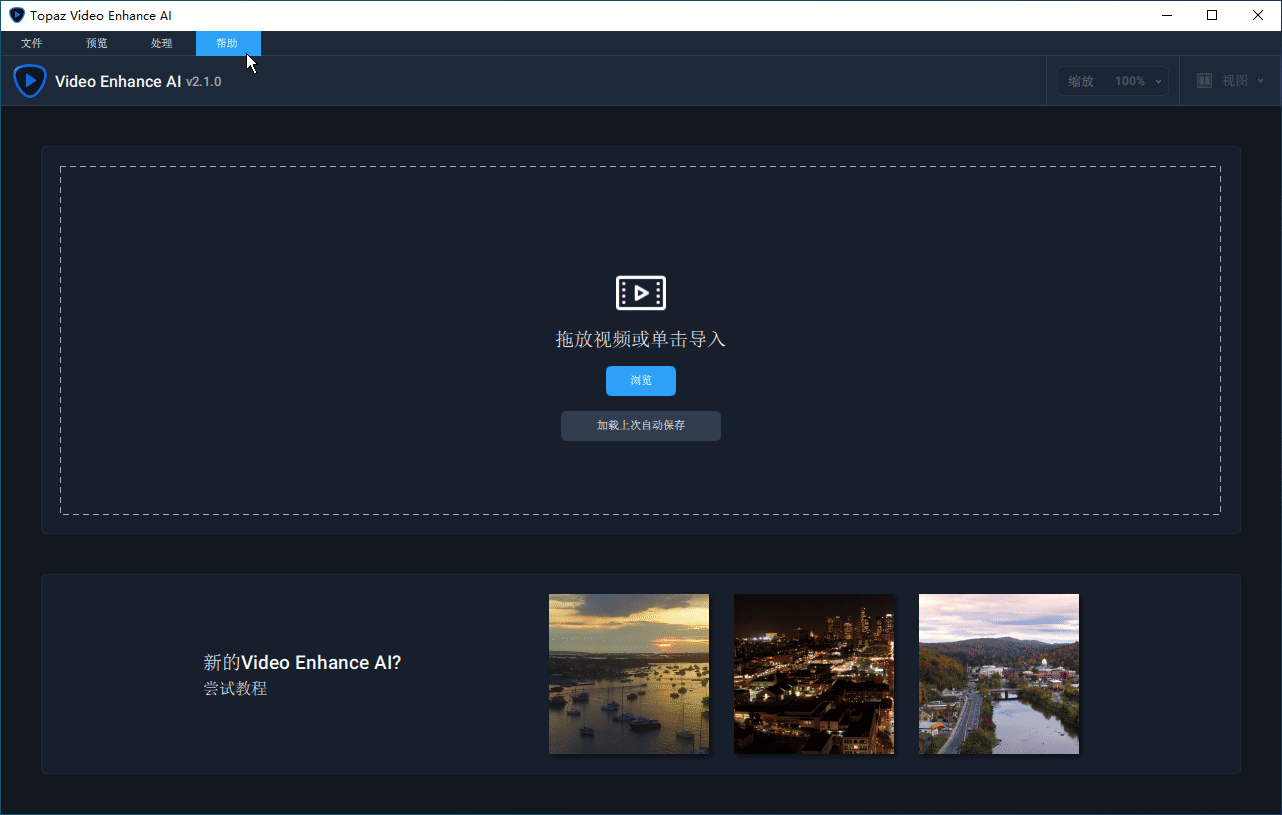Click the Video Enhance AI shield logo
Screen dimensions: 1282x815
point(30,81)
